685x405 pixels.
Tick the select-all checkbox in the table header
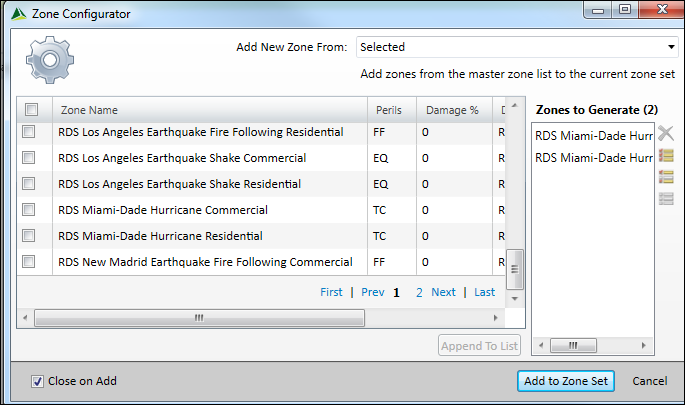click(x=31, y=110)
